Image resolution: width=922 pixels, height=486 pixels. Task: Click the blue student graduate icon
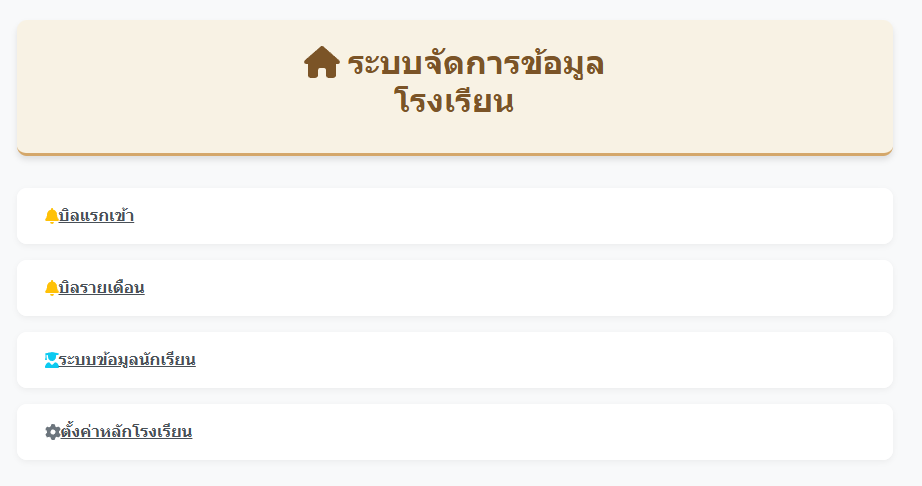pyautogui.click(x=52, y=360)
